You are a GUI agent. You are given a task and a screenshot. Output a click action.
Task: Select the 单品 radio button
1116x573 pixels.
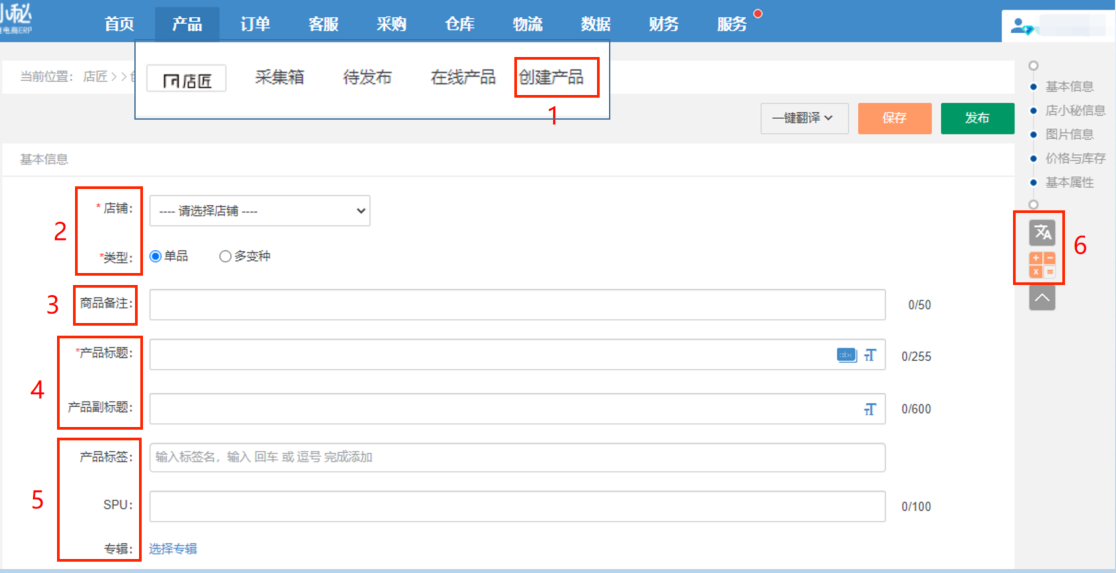(x=156, y=256)
